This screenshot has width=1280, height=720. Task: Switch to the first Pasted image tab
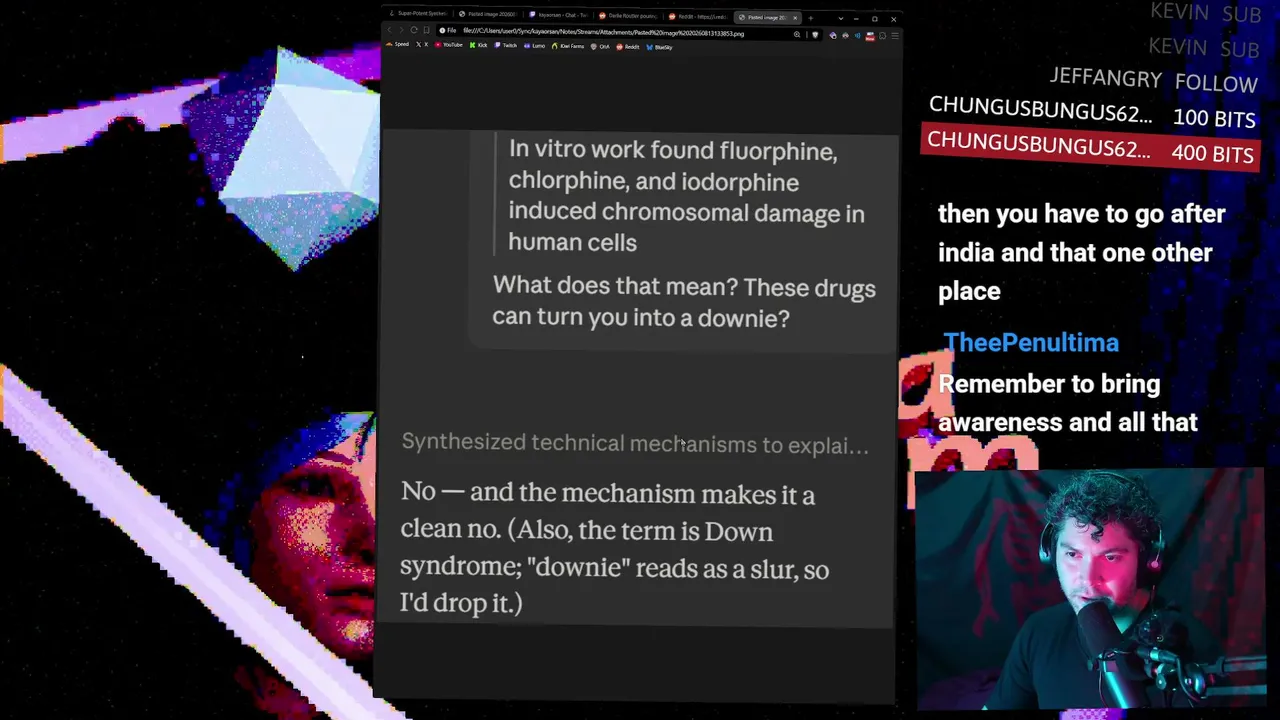point(489,15)
